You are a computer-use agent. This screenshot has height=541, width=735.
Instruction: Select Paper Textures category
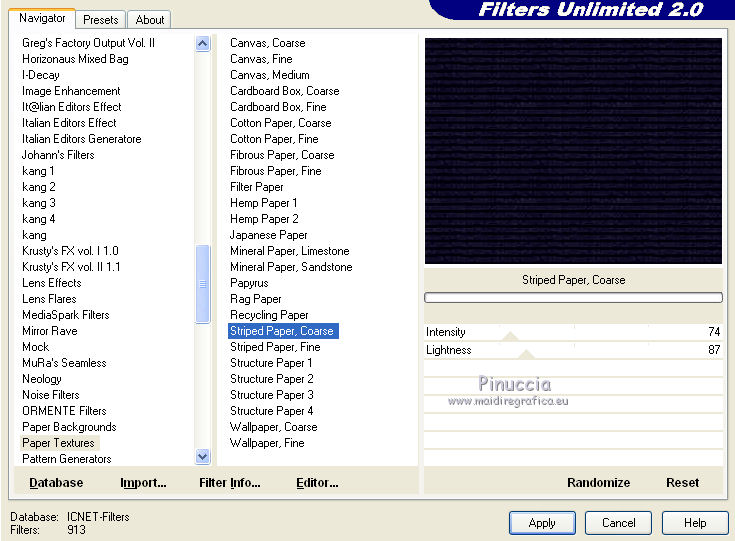coord(59,443)
